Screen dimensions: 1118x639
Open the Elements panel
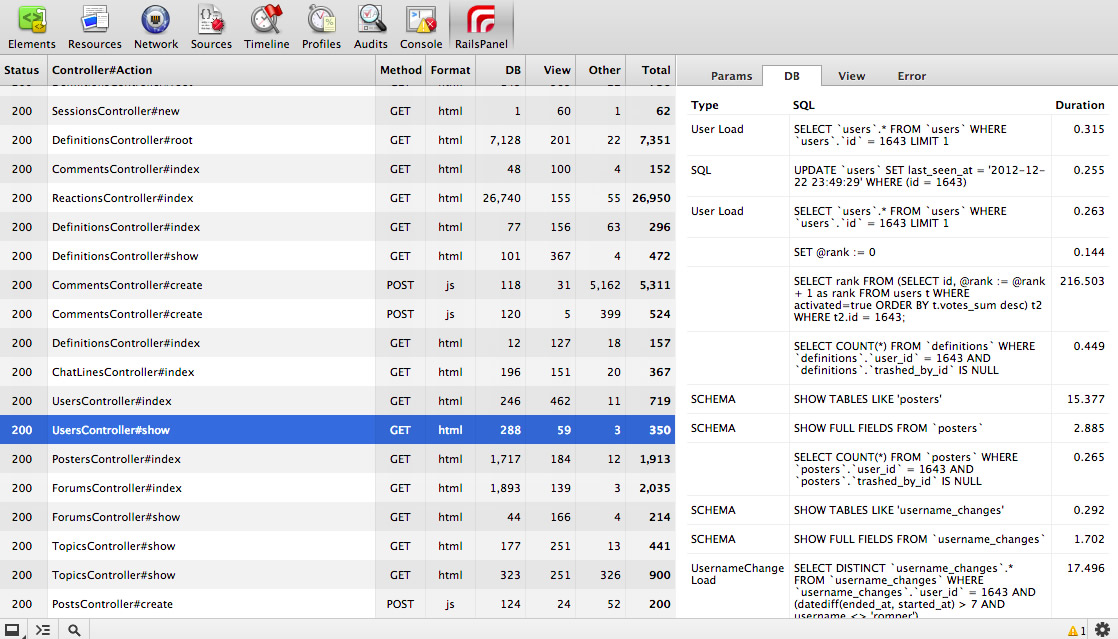tap(32, 26)
